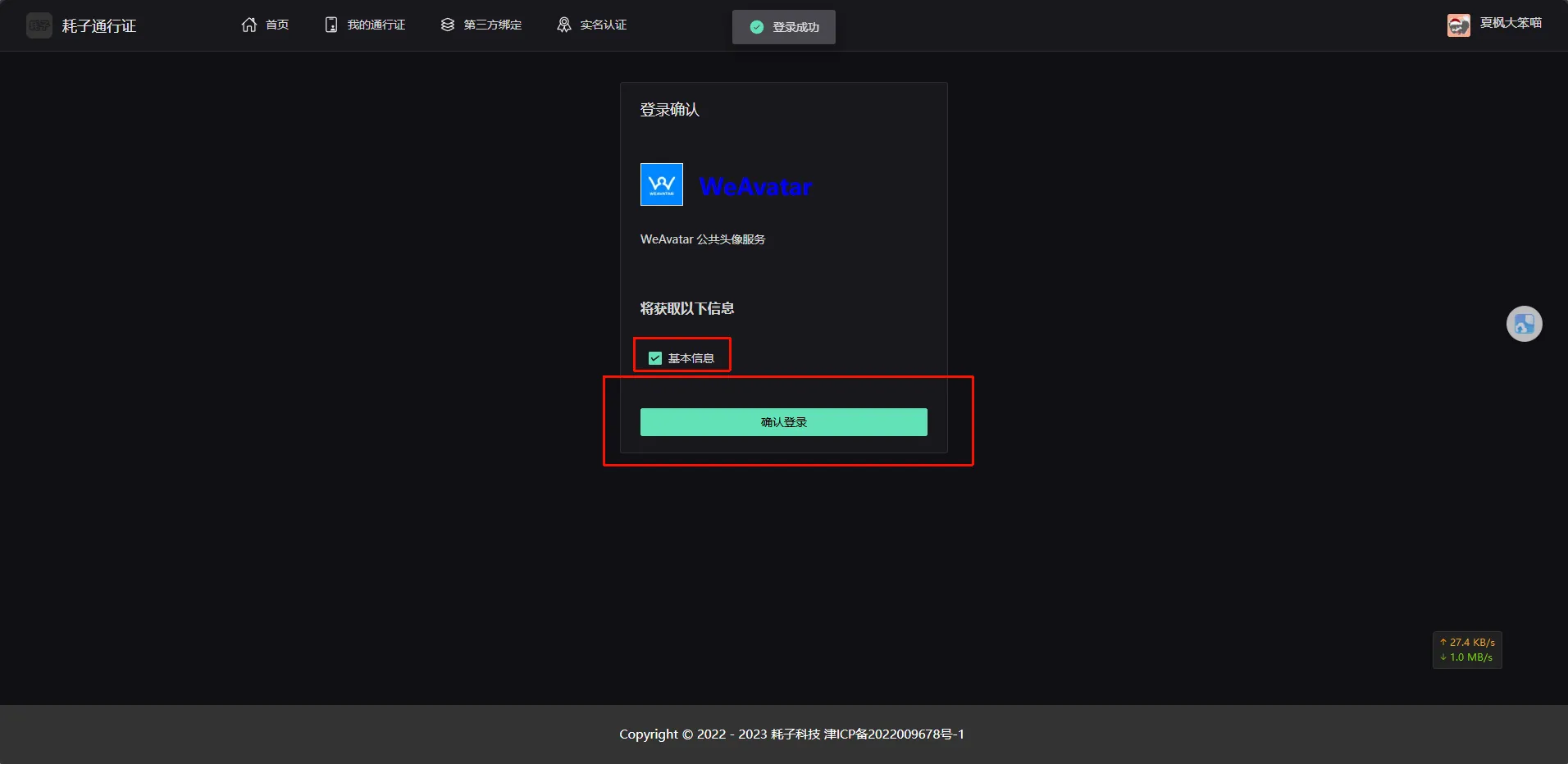Open the blue WeAvatar title link

coord(755,187)
